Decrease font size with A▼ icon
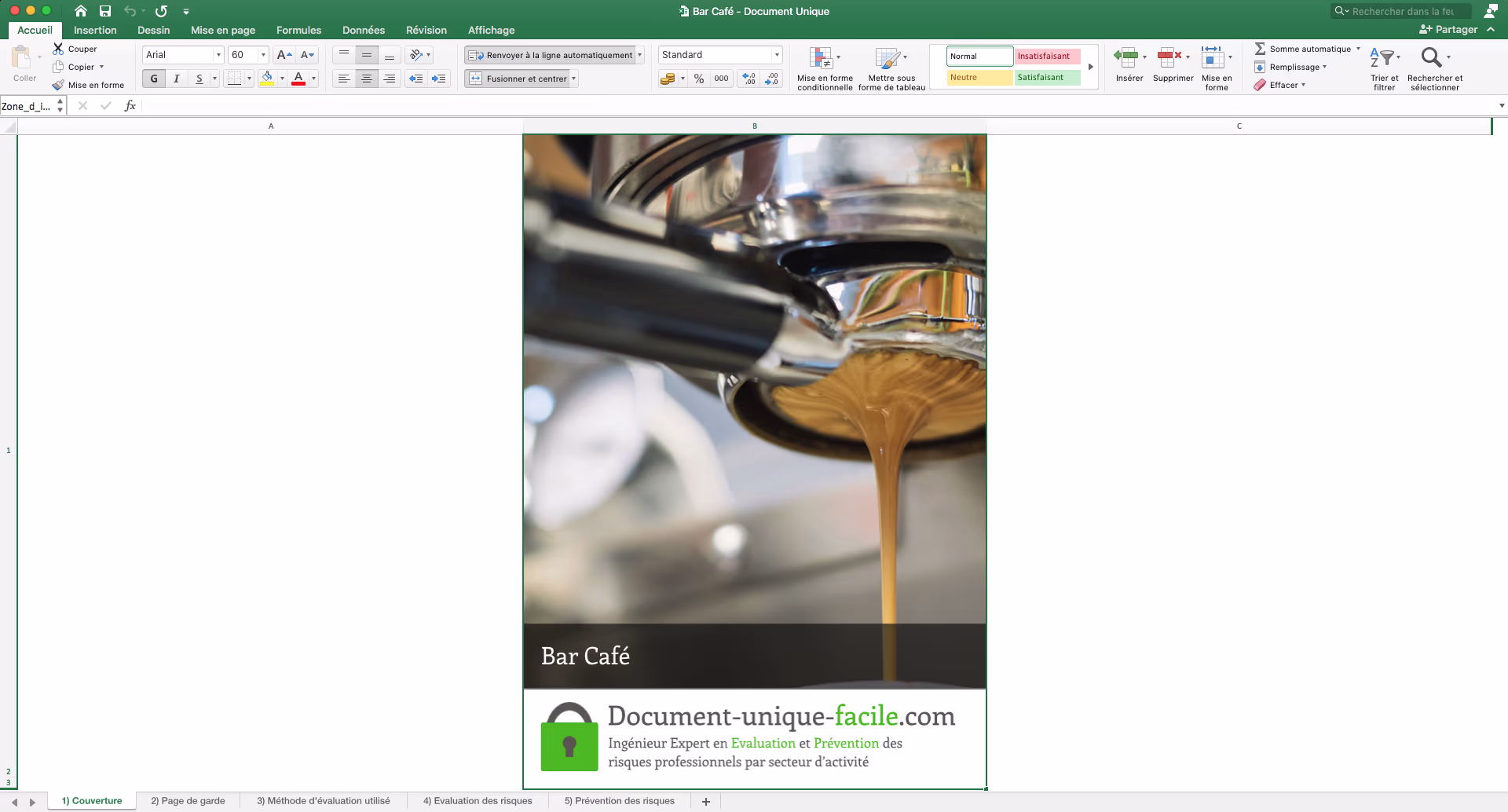The image size is (1508, 812). point(307,55)
